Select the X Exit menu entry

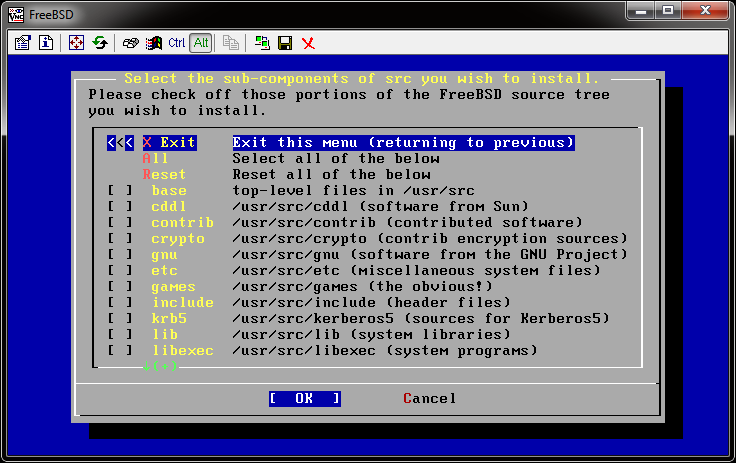169,142
